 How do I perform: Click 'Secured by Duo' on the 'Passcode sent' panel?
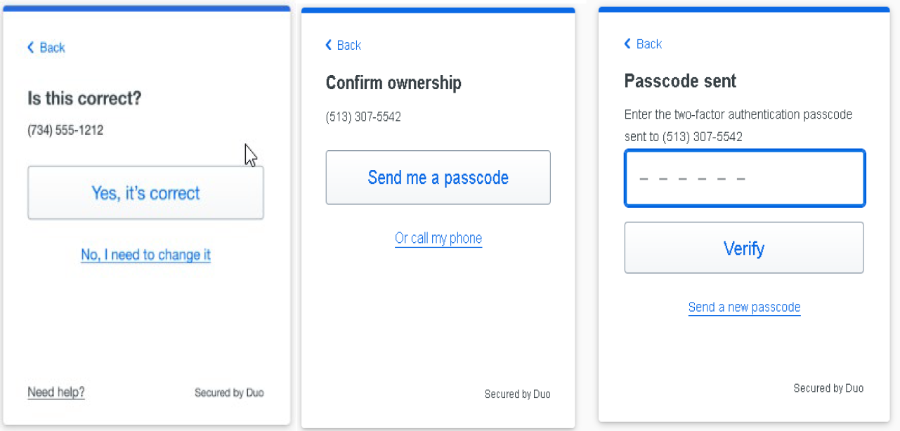tap(828, 388)
